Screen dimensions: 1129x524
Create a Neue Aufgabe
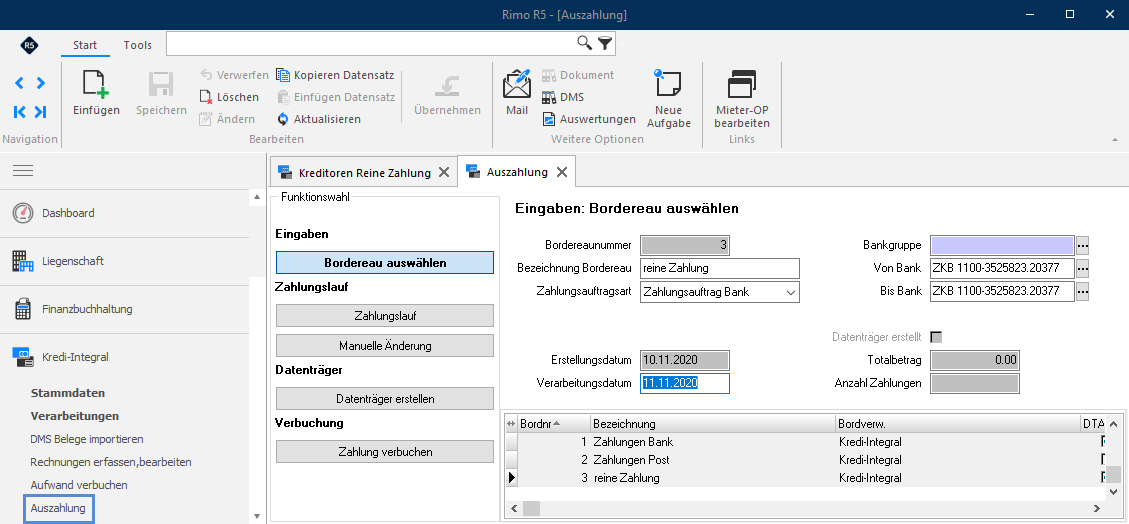pos(668,99)
